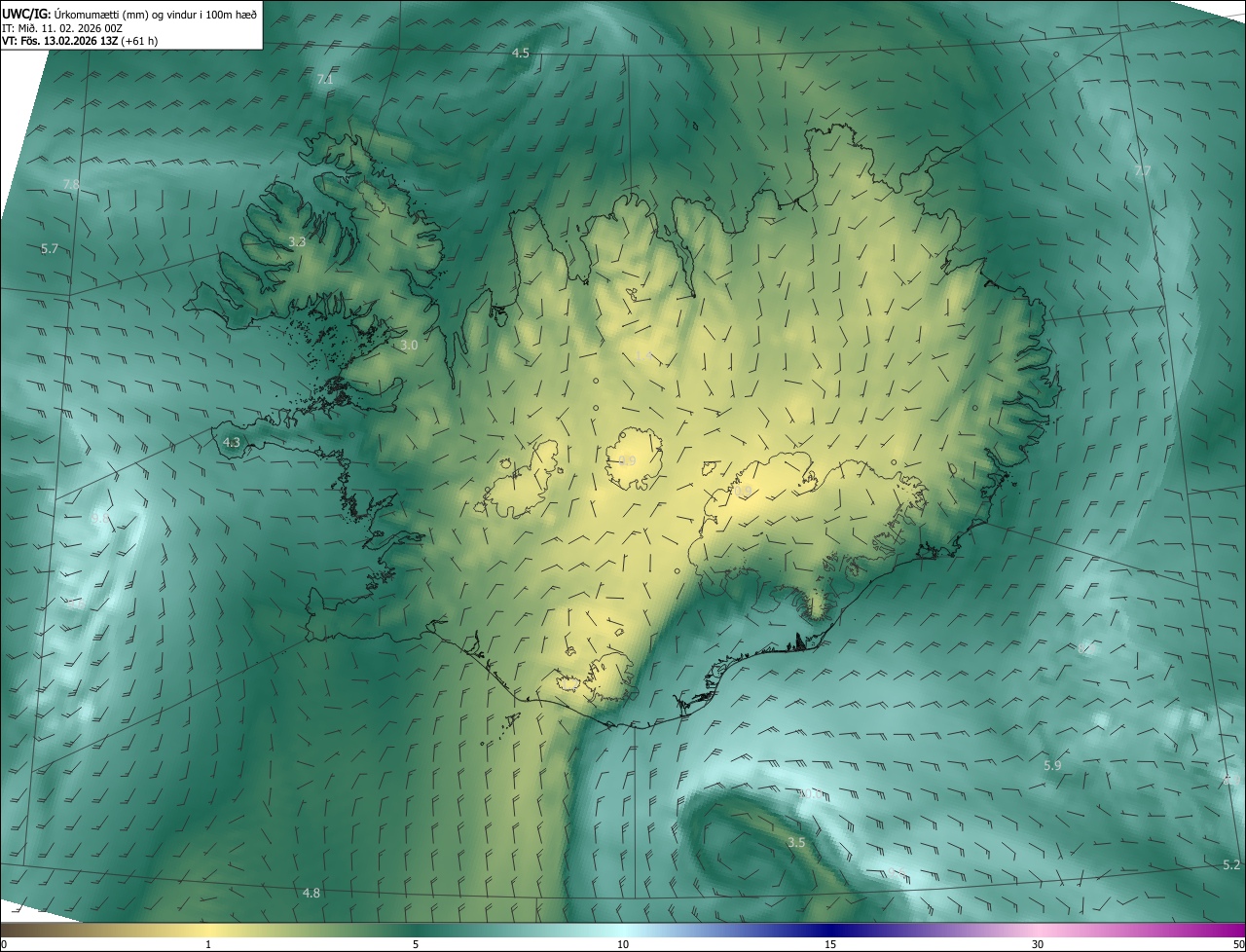Viewport: 1246px width, 952px height.
Task: Click the 4.8 value label
Action: click(311, 893)
